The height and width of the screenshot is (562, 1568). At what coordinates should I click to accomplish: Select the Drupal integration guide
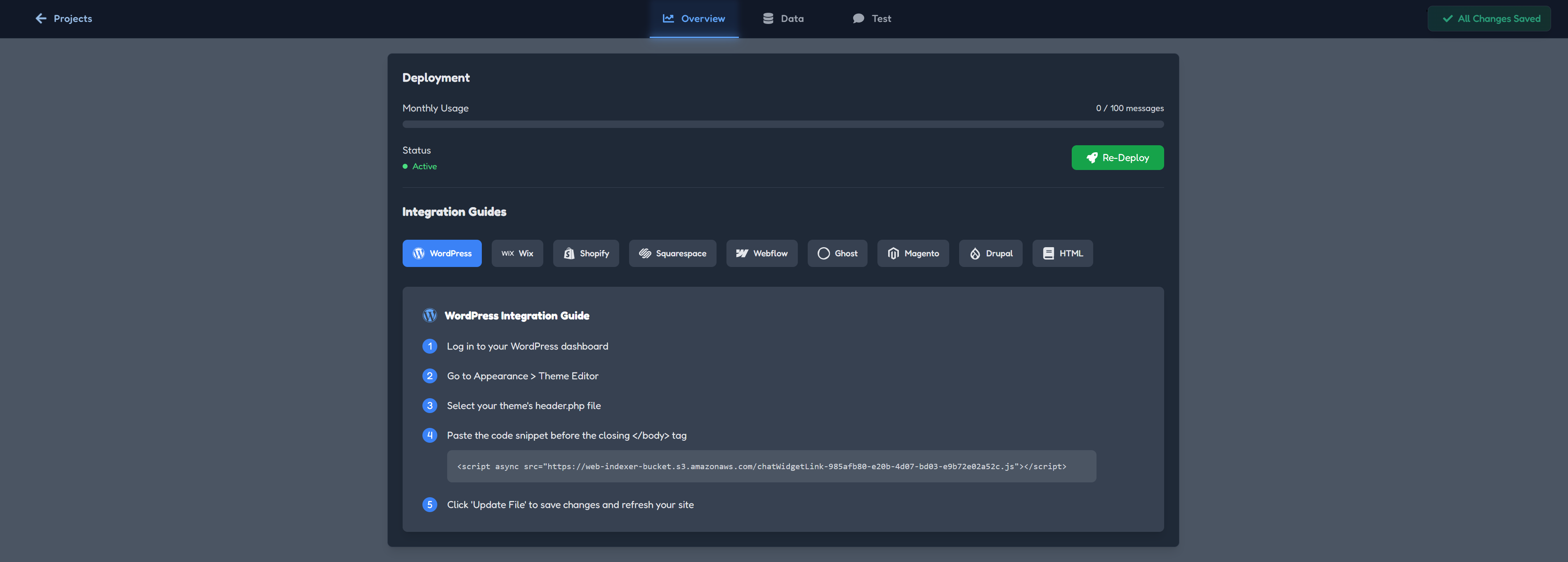(990, 253)
